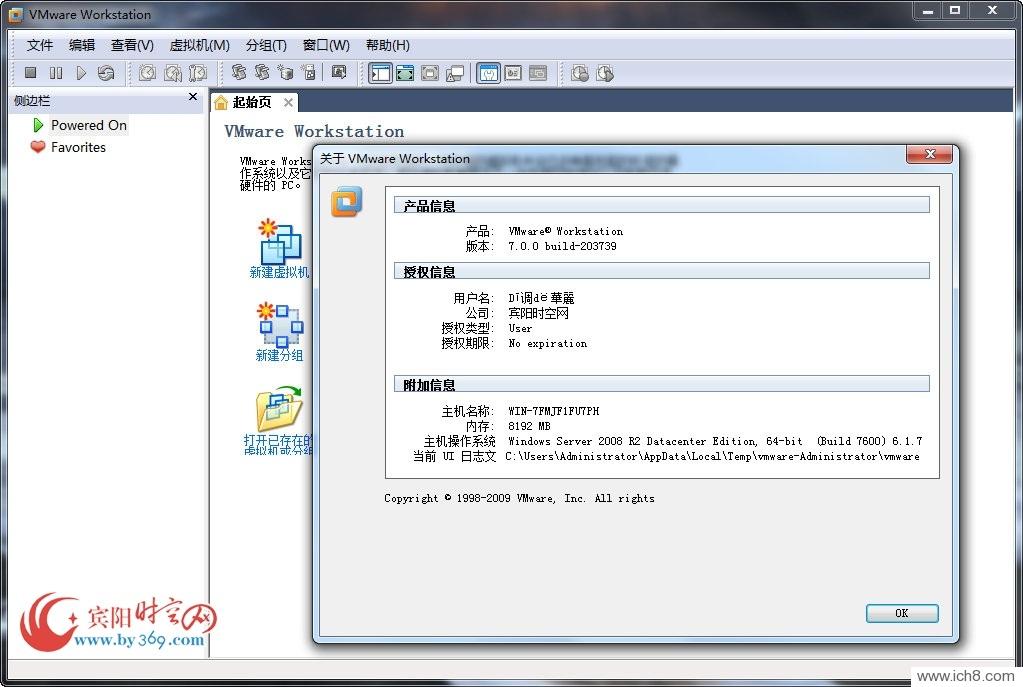Screen dimensions: 1023x687
Task: Click the Reset virtual machine toolbar icon
Action: tap(106, 73)
